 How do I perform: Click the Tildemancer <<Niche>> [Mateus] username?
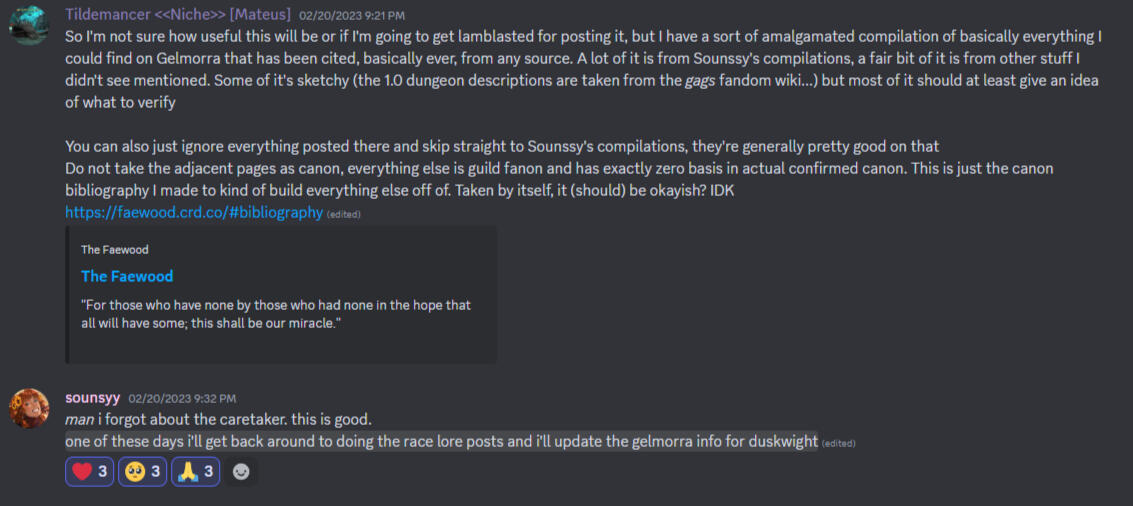pyautogui.click(x=178, y=15)
